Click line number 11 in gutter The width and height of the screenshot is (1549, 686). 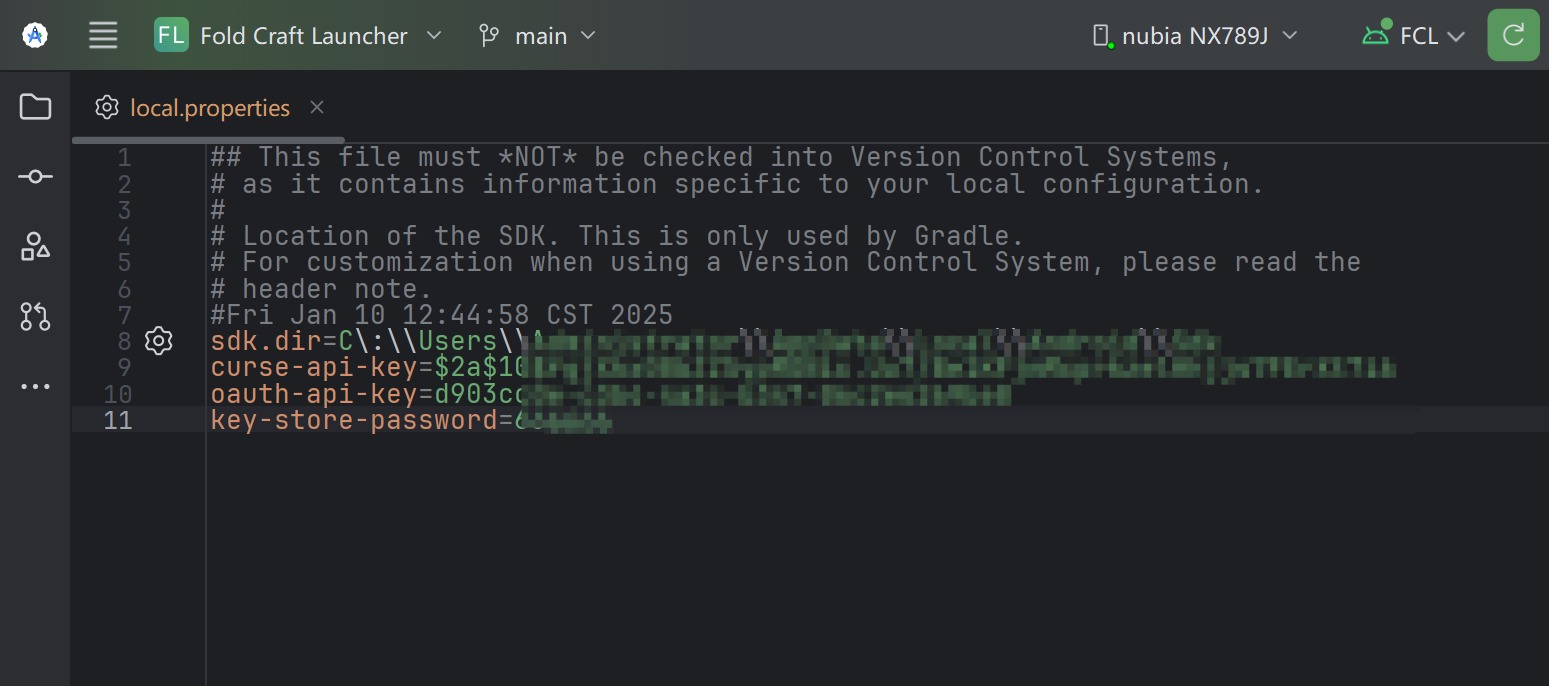click(118, 420)
